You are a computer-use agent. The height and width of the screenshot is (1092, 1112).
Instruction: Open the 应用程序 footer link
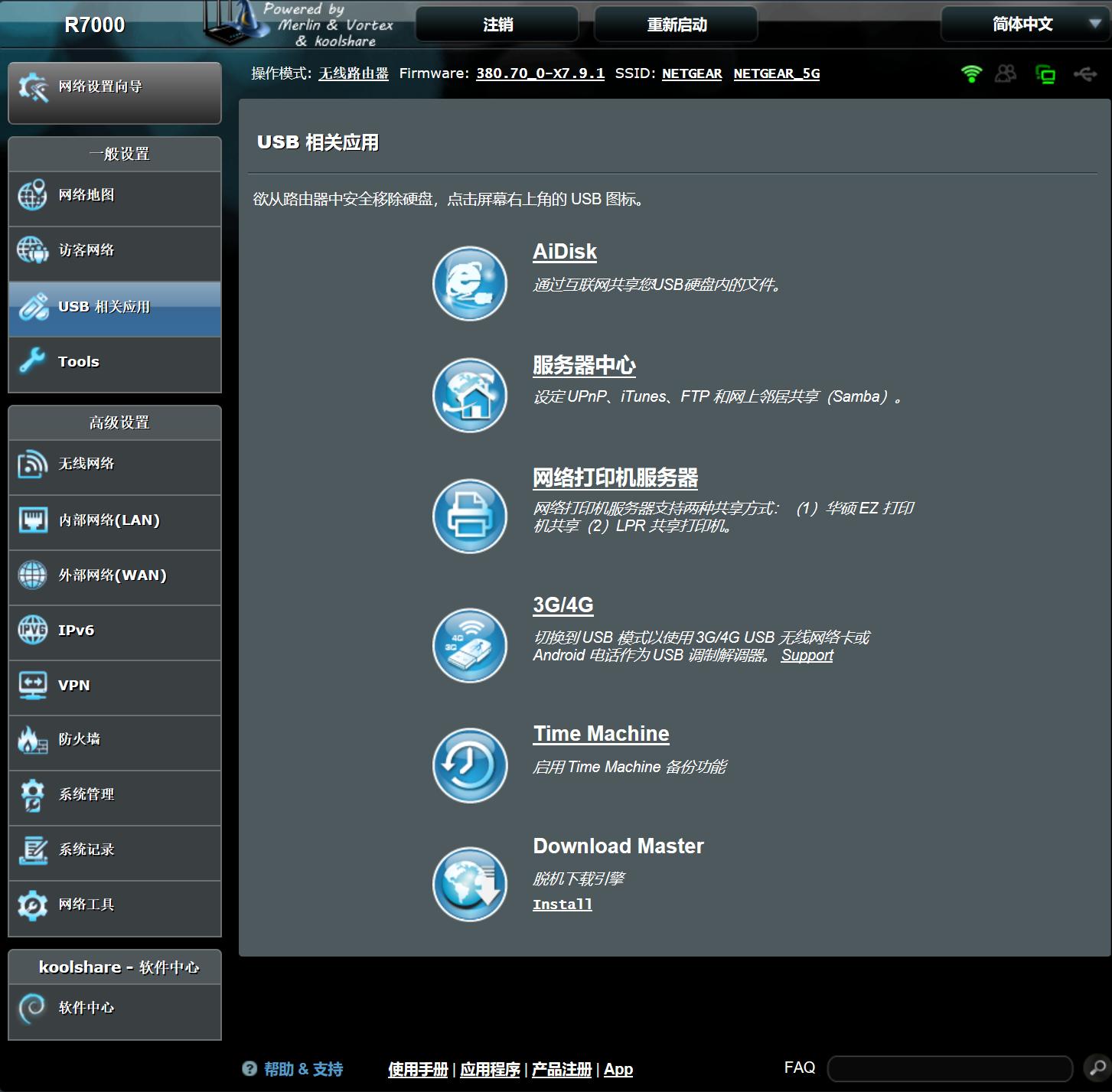click(x=490, y=1069)
